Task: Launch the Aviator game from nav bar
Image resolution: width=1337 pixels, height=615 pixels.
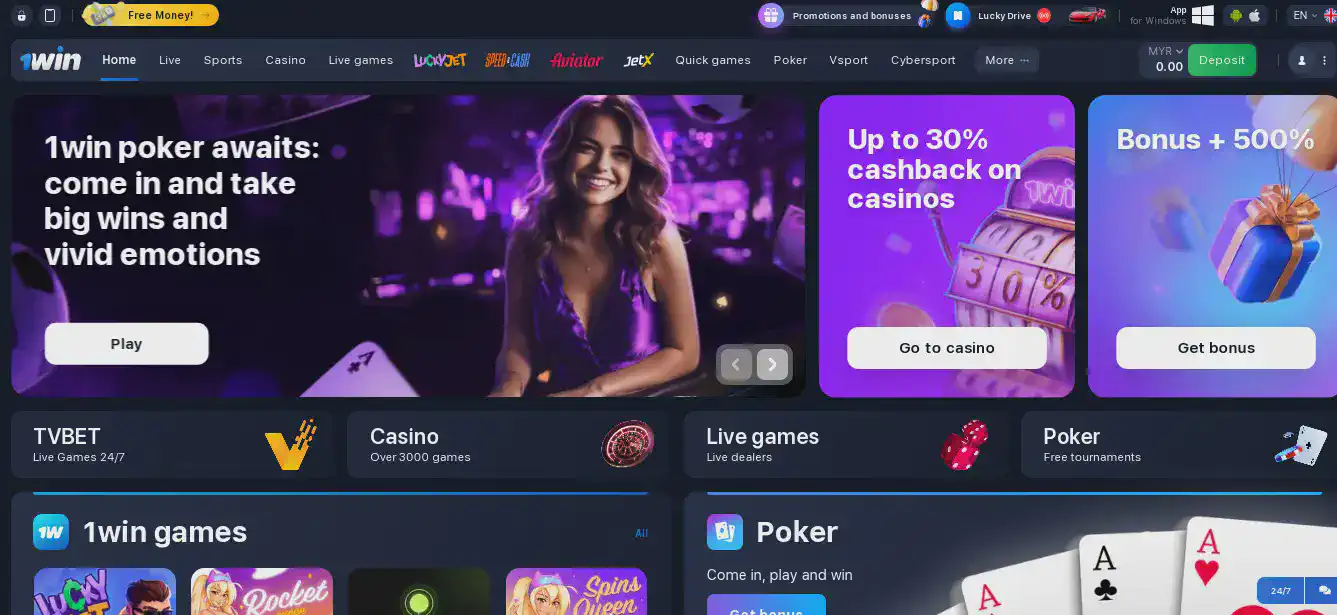Action: pos(576,60)
